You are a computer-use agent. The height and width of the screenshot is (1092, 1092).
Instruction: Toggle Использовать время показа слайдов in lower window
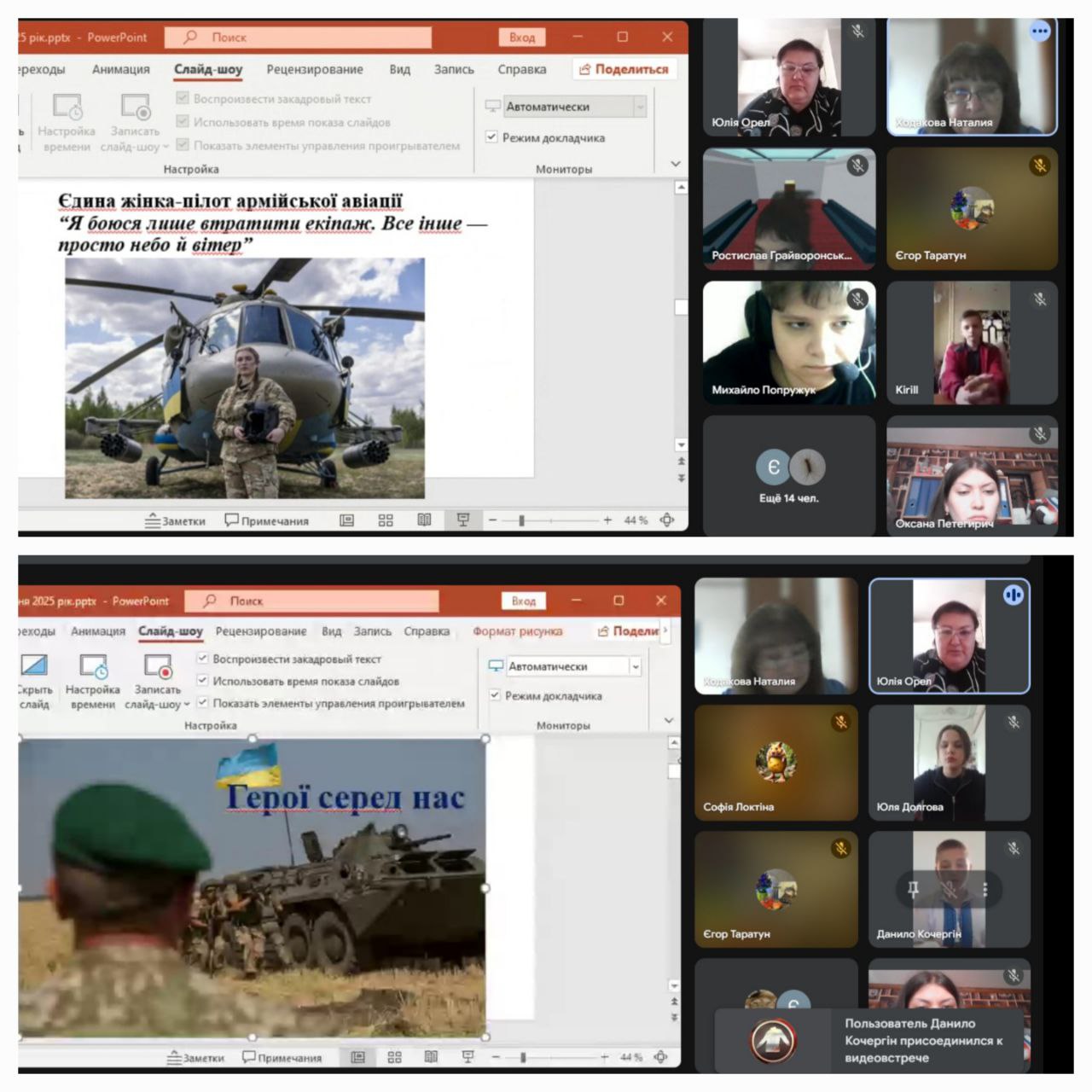(x=203, y=681)
